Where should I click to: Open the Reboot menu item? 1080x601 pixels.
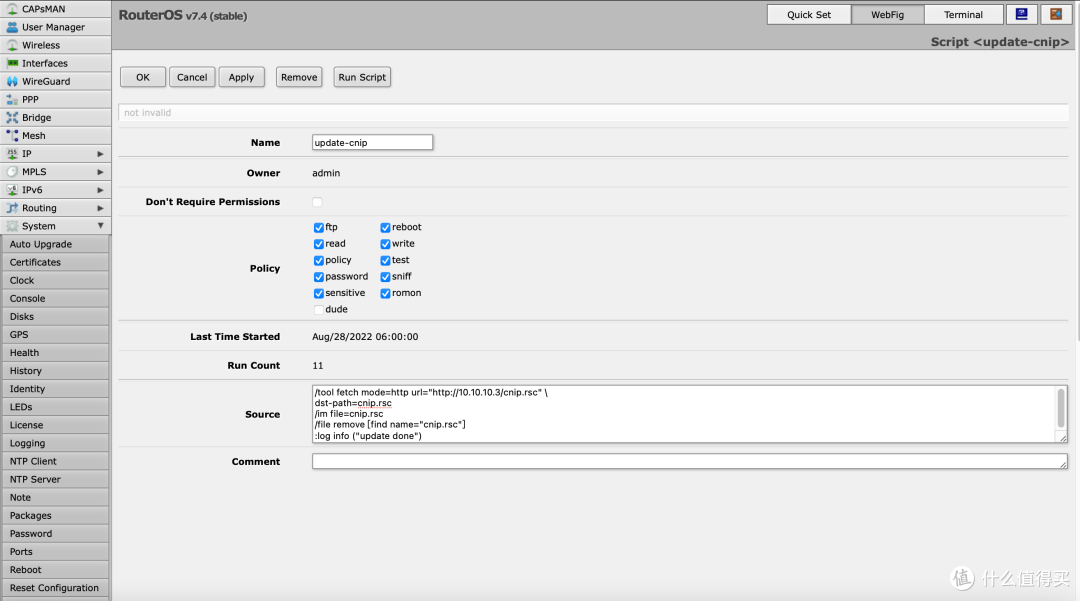pyautogui.click(x=55, y=570)
